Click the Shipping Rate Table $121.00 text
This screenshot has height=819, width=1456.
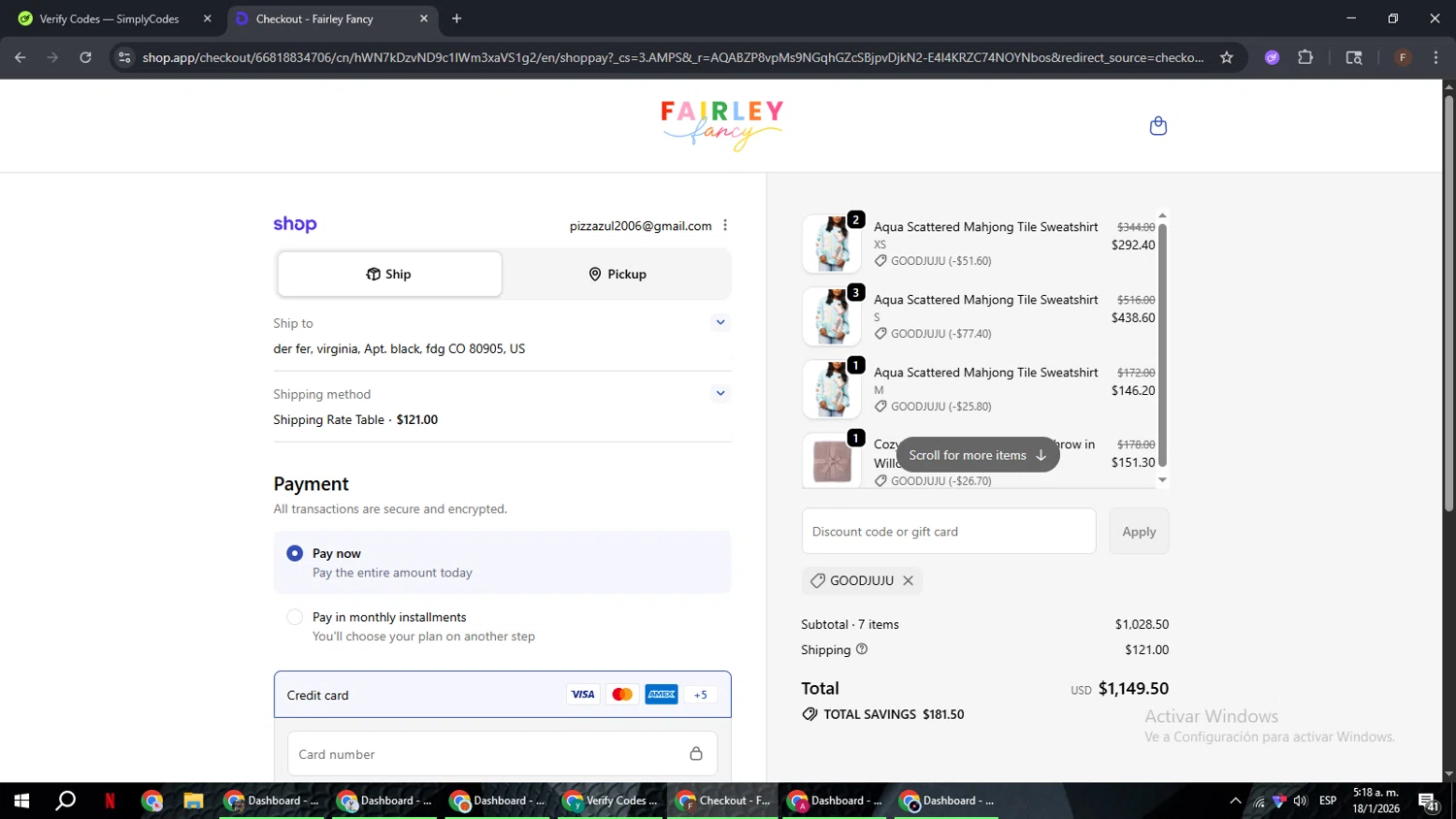click(x=355, y=419)
